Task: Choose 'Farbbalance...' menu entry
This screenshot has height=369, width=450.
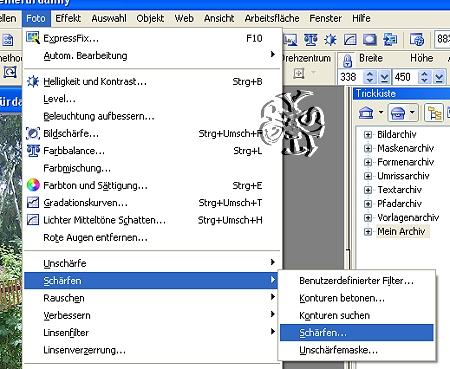Action: (152, 151)
